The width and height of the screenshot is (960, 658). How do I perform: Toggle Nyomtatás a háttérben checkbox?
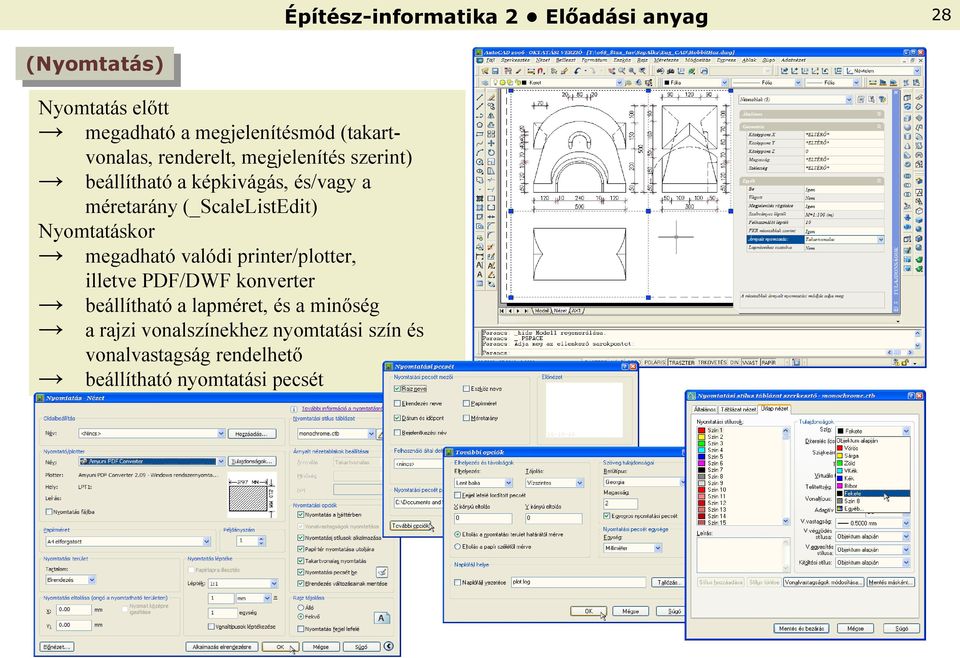coord(301,515)
